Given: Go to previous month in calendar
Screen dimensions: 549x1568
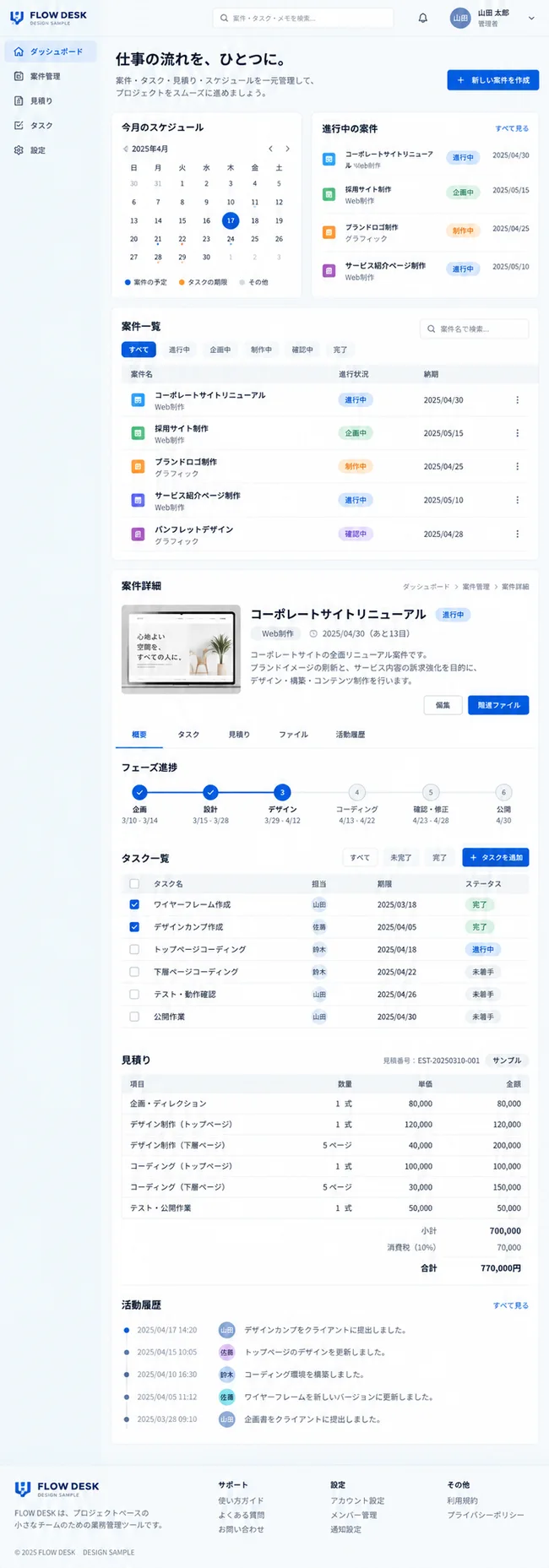Looking at the screenshot, I should click(270, 149).
